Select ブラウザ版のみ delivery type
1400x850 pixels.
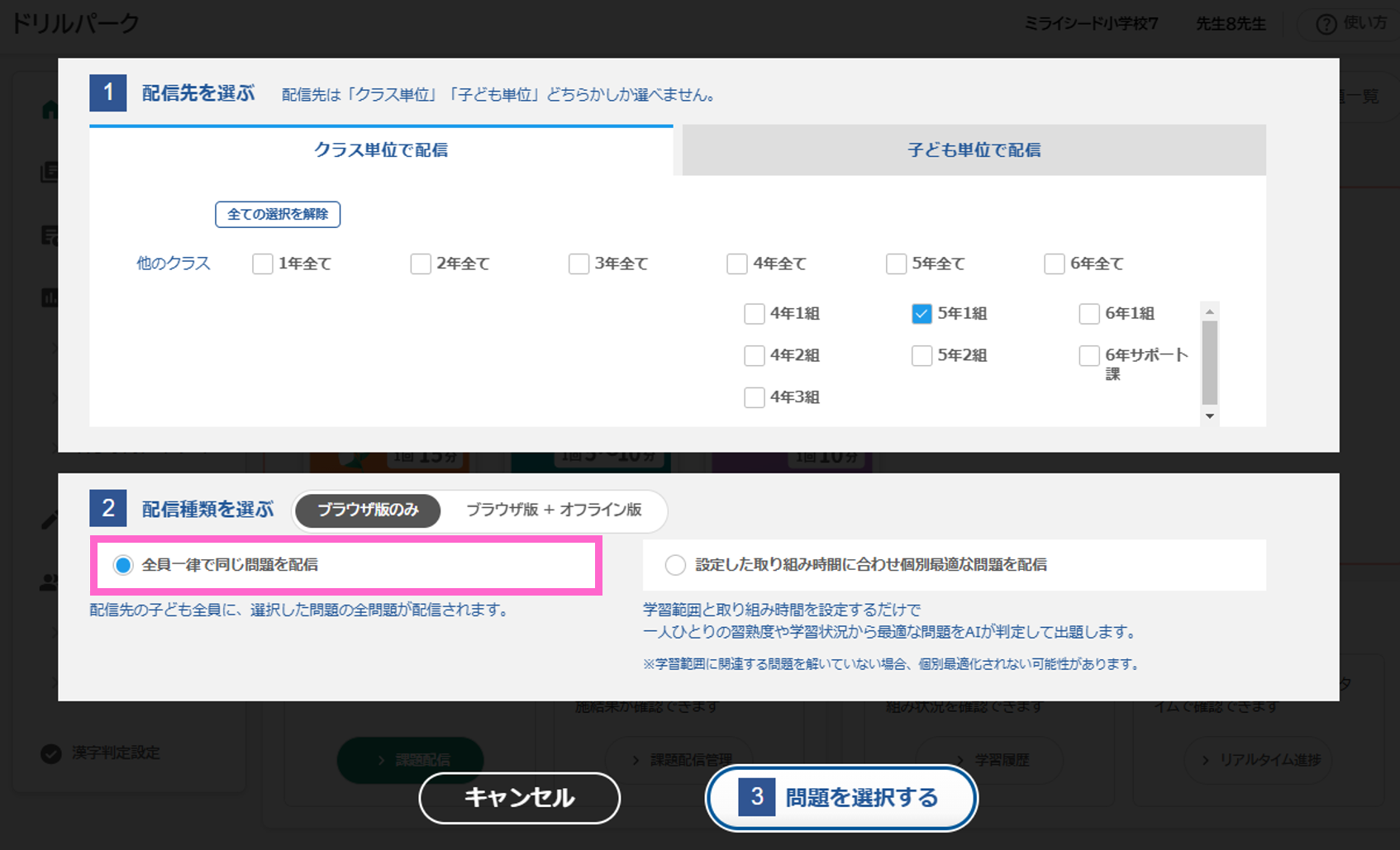tap(368, 510)
